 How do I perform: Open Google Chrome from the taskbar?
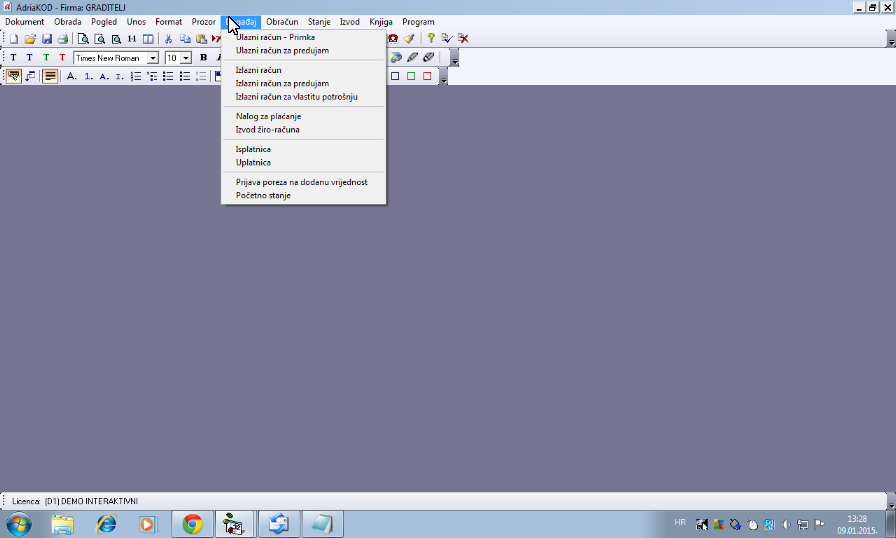(193, 524)
